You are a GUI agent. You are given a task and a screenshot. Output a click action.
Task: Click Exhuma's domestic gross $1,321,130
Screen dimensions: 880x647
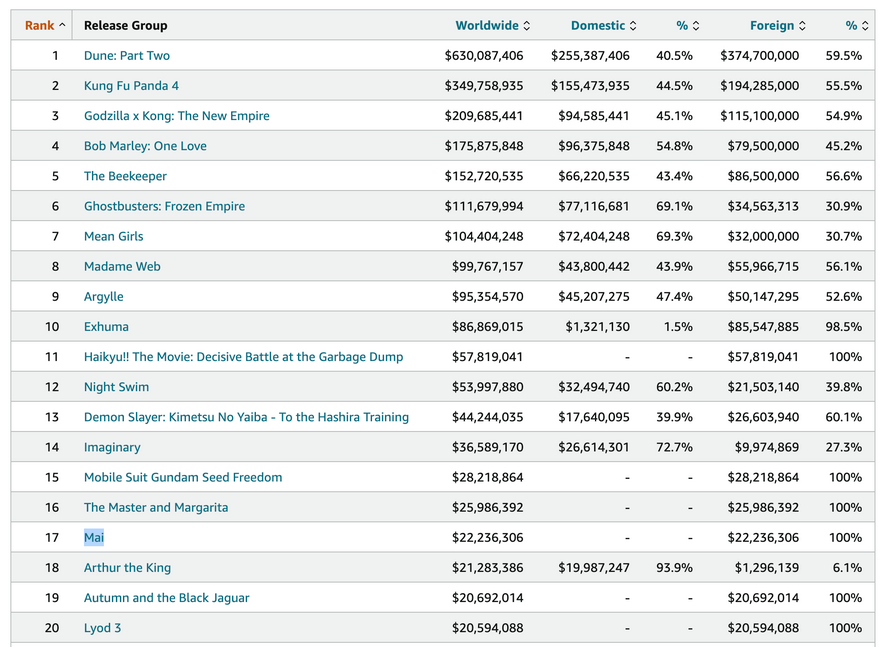tap(598, 327)
